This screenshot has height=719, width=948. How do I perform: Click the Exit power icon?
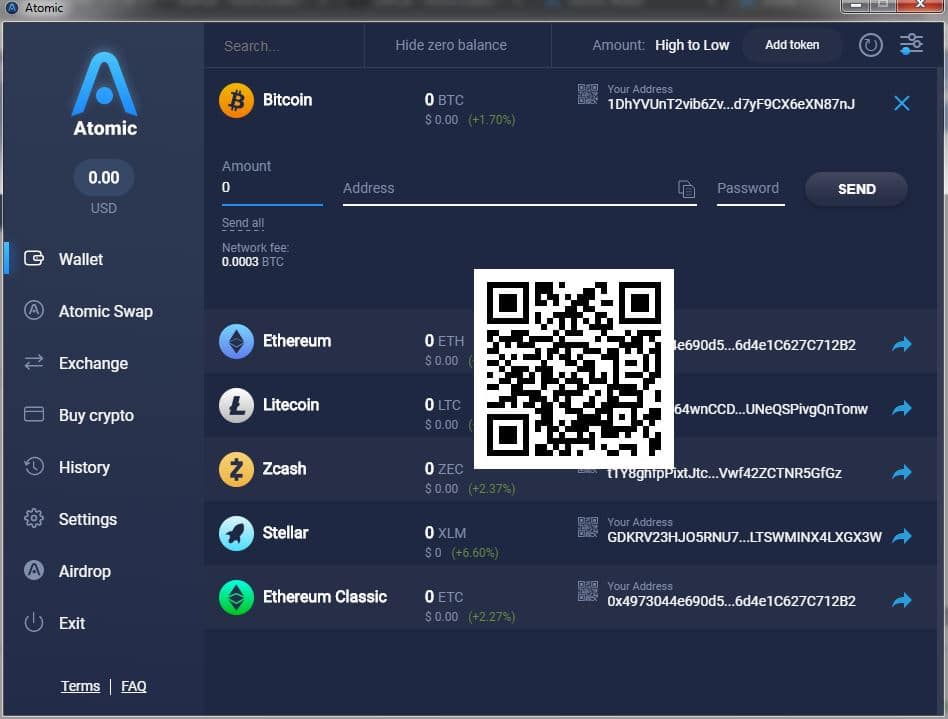coord(34,622)
